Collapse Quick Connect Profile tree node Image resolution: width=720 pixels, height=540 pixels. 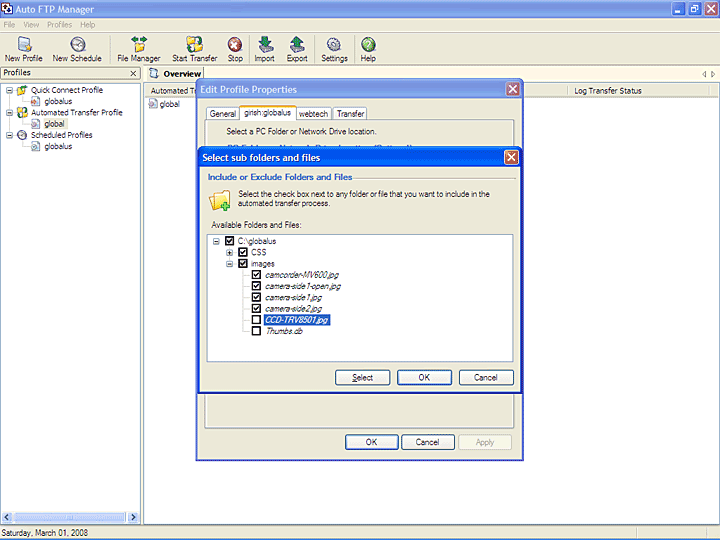pos(9,90)
